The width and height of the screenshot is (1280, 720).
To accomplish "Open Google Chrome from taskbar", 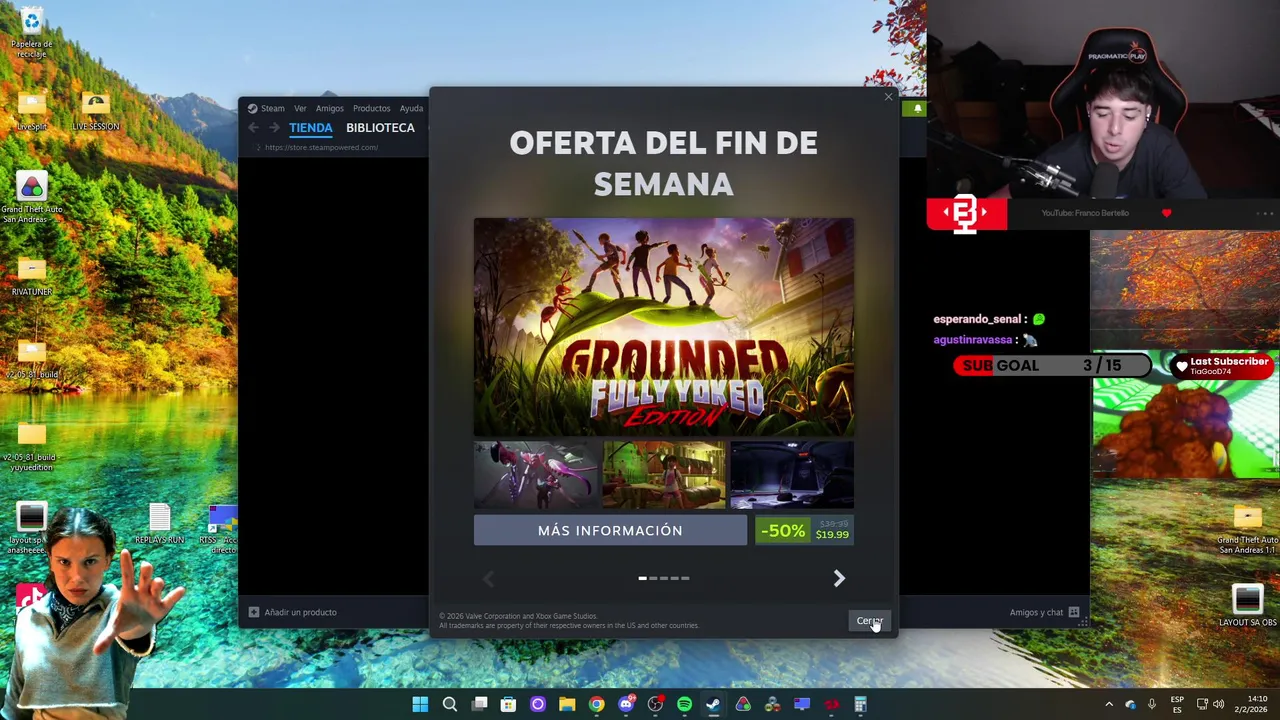I will pyautogui.click(x=596, y=704).
